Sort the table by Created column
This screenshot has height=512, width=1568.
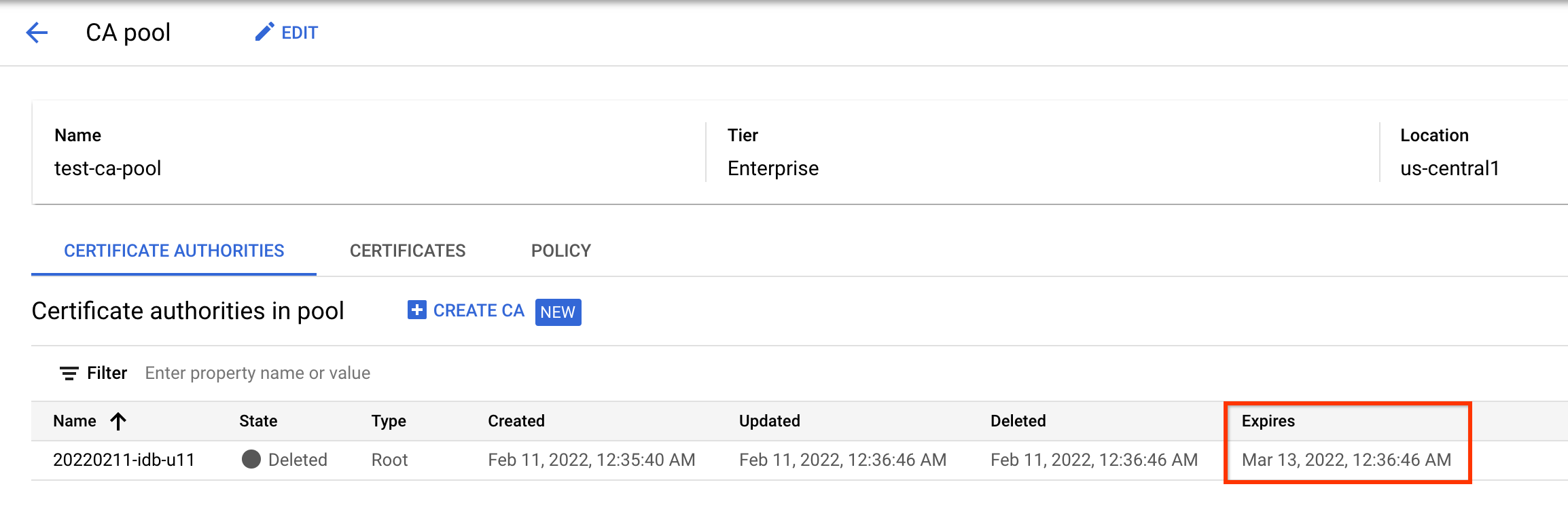pyautogui.click(x=516, y=421)
